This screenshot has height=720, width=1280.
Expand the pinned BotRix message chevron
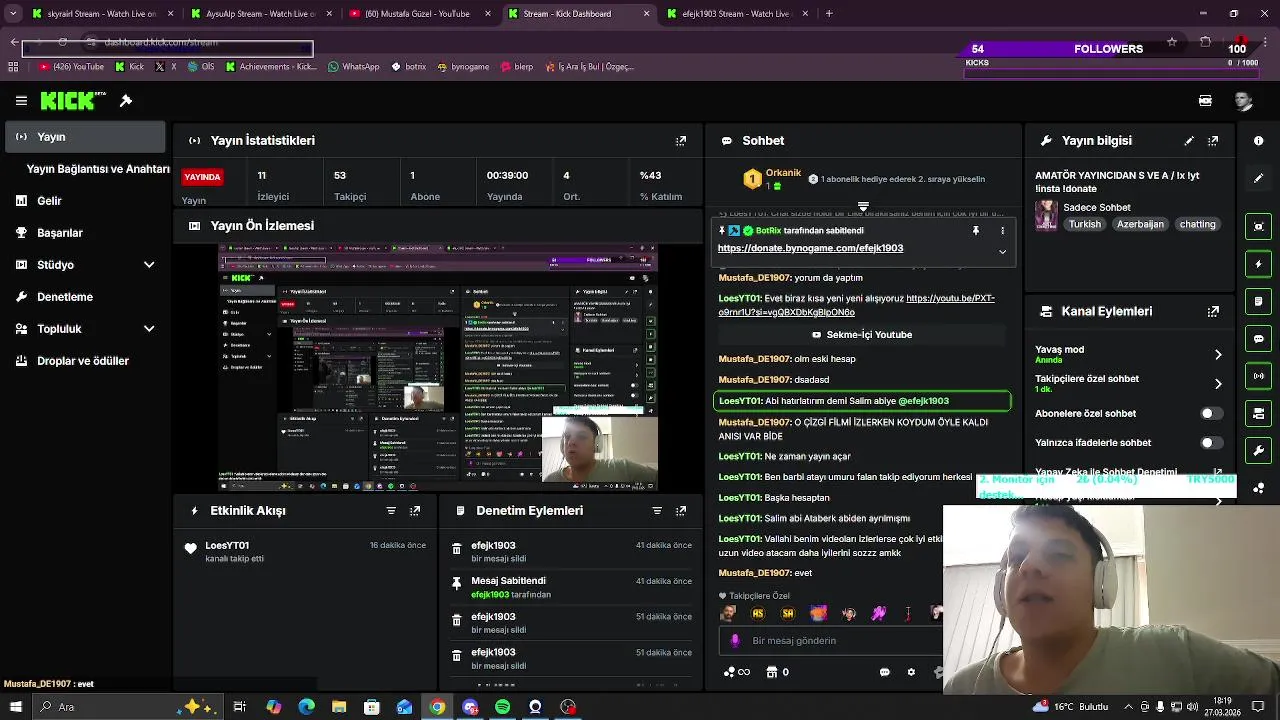pyautogui.click(x=1002, y=252)
